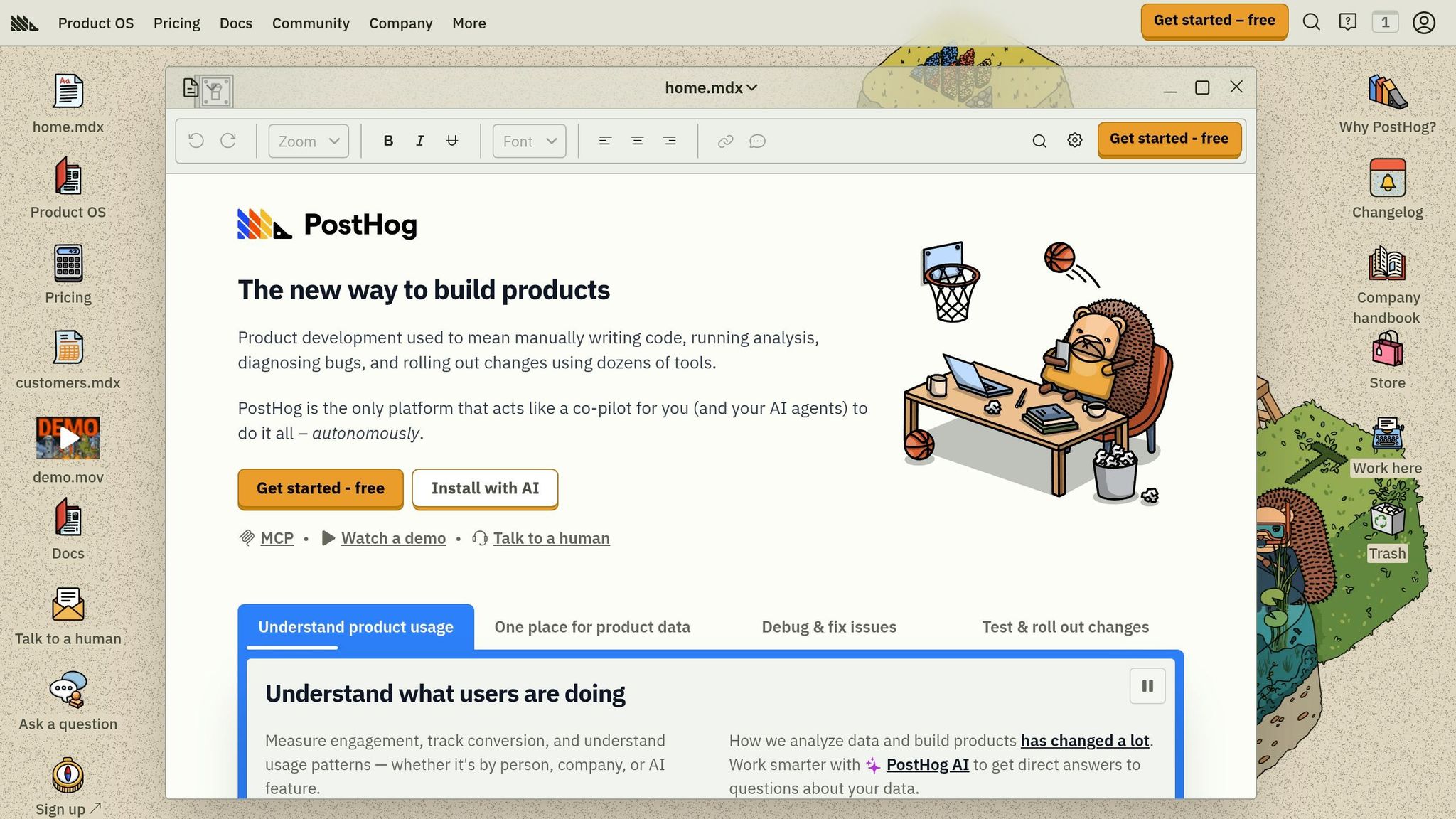Open the Changelog desktop icon
This screenshot has height=819, width=1456.
pyautogui.click(x=1387, y=178)
